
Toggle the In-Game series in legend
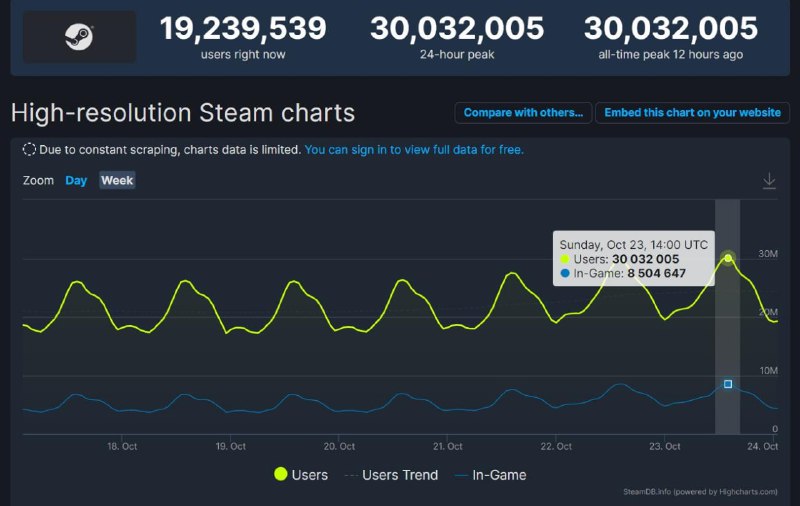point(491,475)
